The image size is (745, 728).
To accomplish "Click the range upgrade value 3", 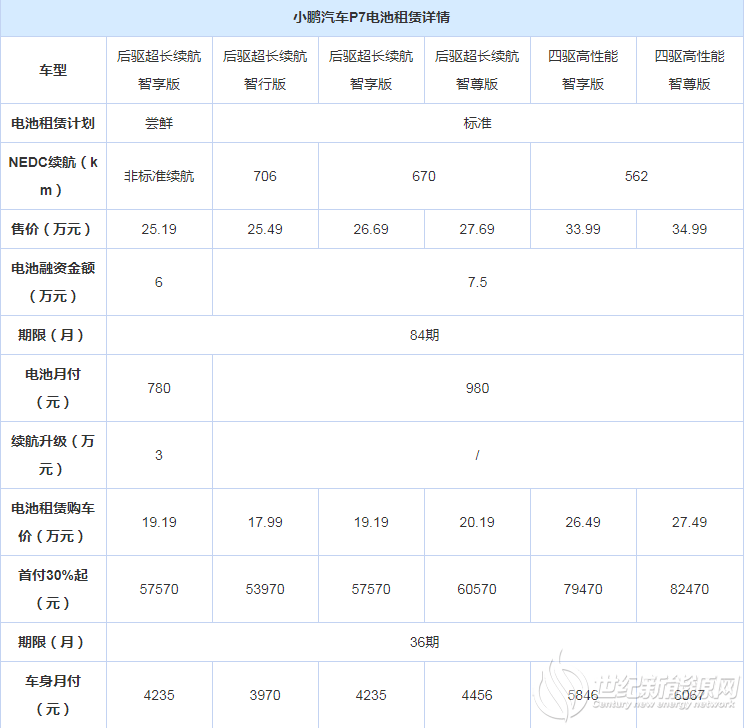I will (x=159, y=455).
